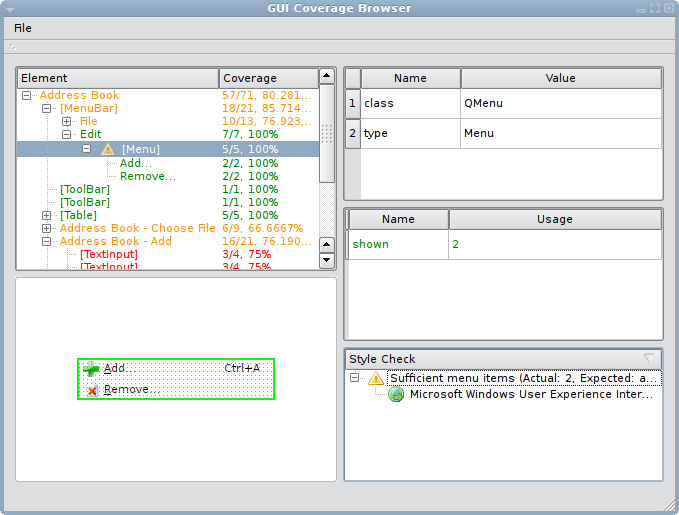Image resolution: width=679 pixels, height=515 pixels.
Task: Select the Remove... item in the tree
Action: coord(147,176)
